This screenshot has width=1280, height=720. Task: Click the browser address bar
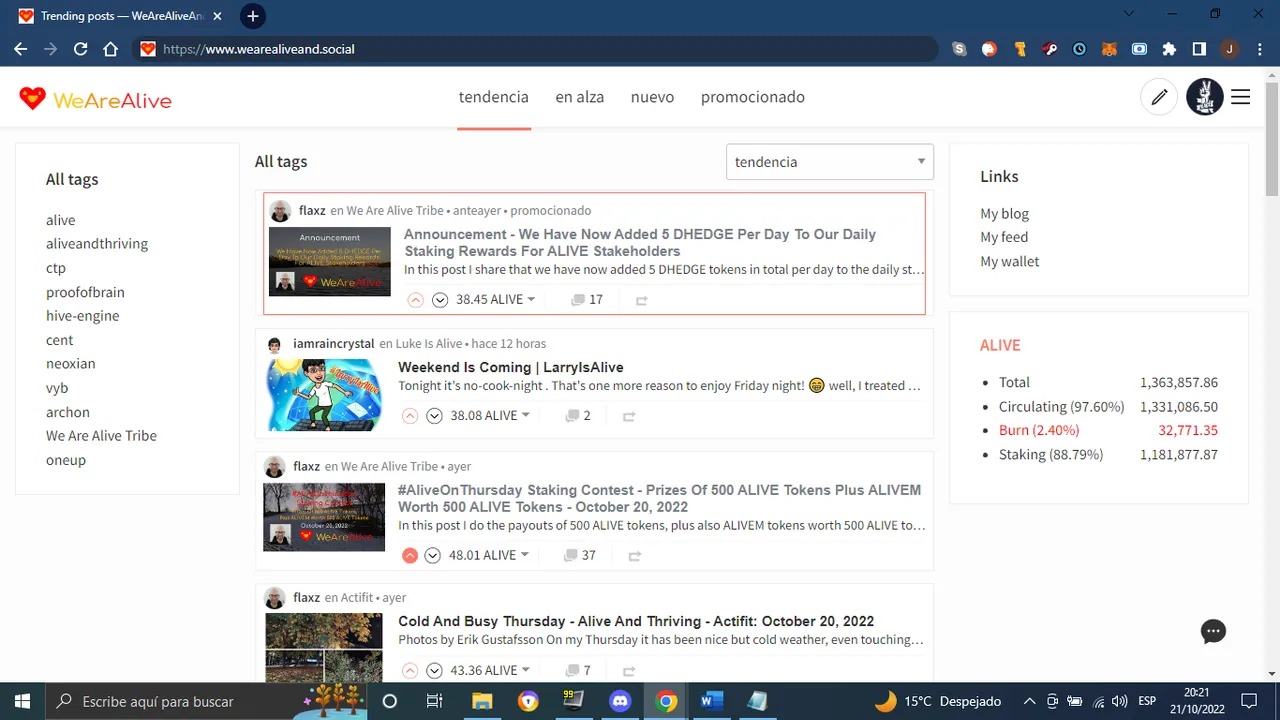click(535, 49)
